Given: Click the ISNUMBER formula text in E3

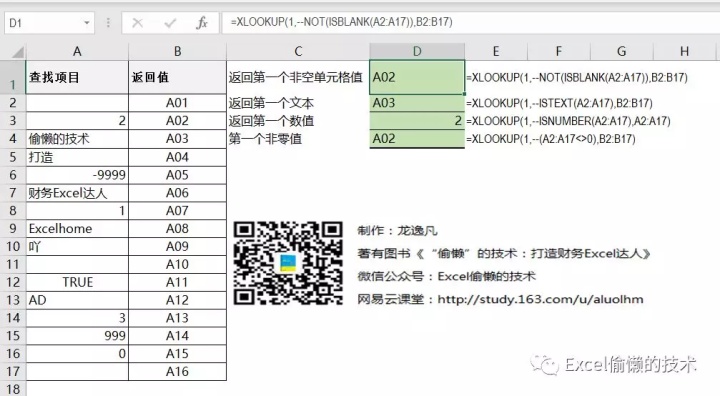Looking at the screenshot, I should (x=568, y=121).
